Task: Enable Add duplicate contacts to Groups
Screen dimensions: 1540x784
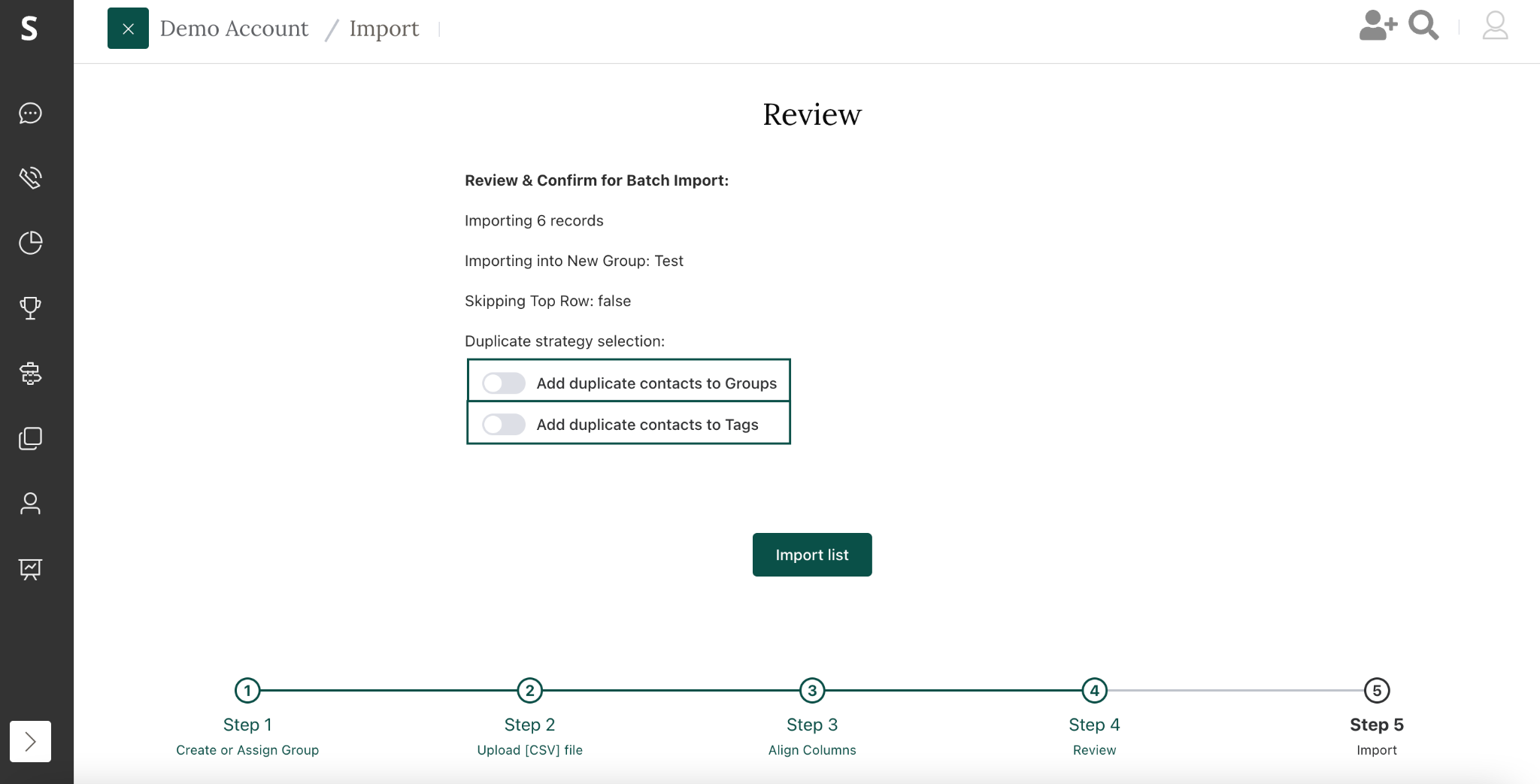Action: pyautogui.click(x=503, y=383)
